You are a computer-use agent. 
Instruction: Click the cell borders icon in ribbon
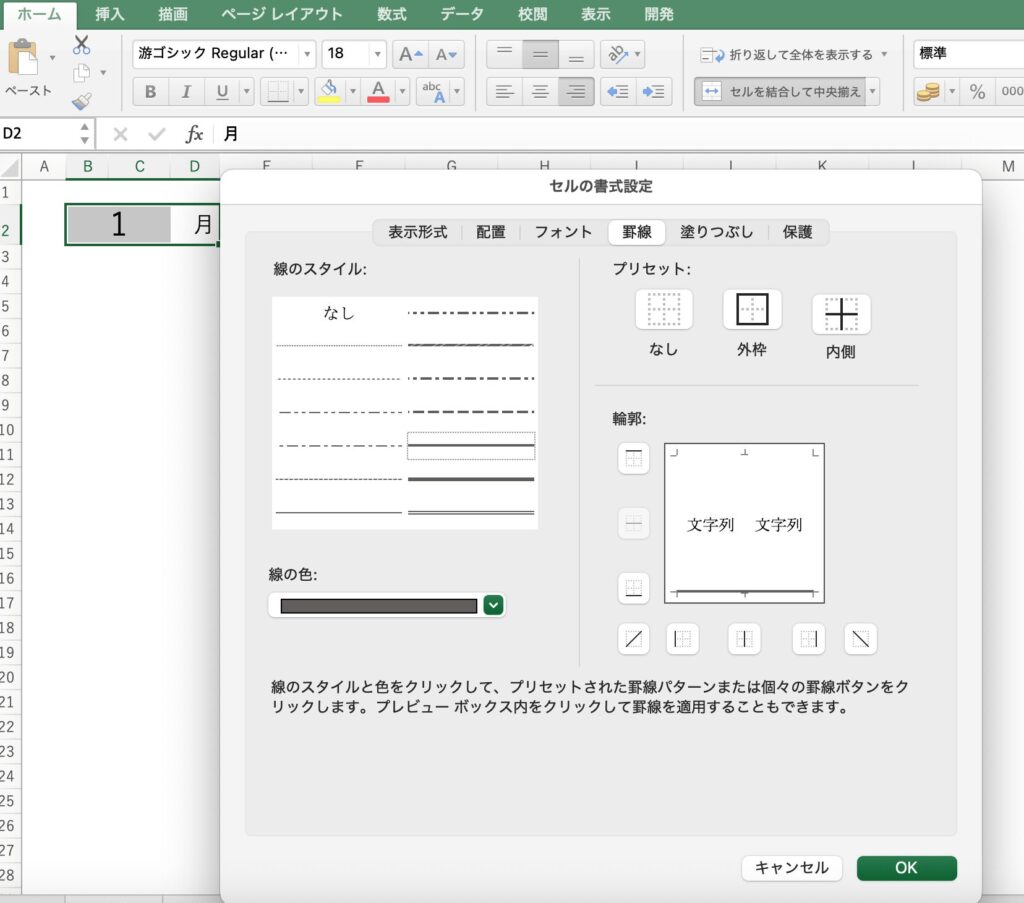[x=278, y=91]
